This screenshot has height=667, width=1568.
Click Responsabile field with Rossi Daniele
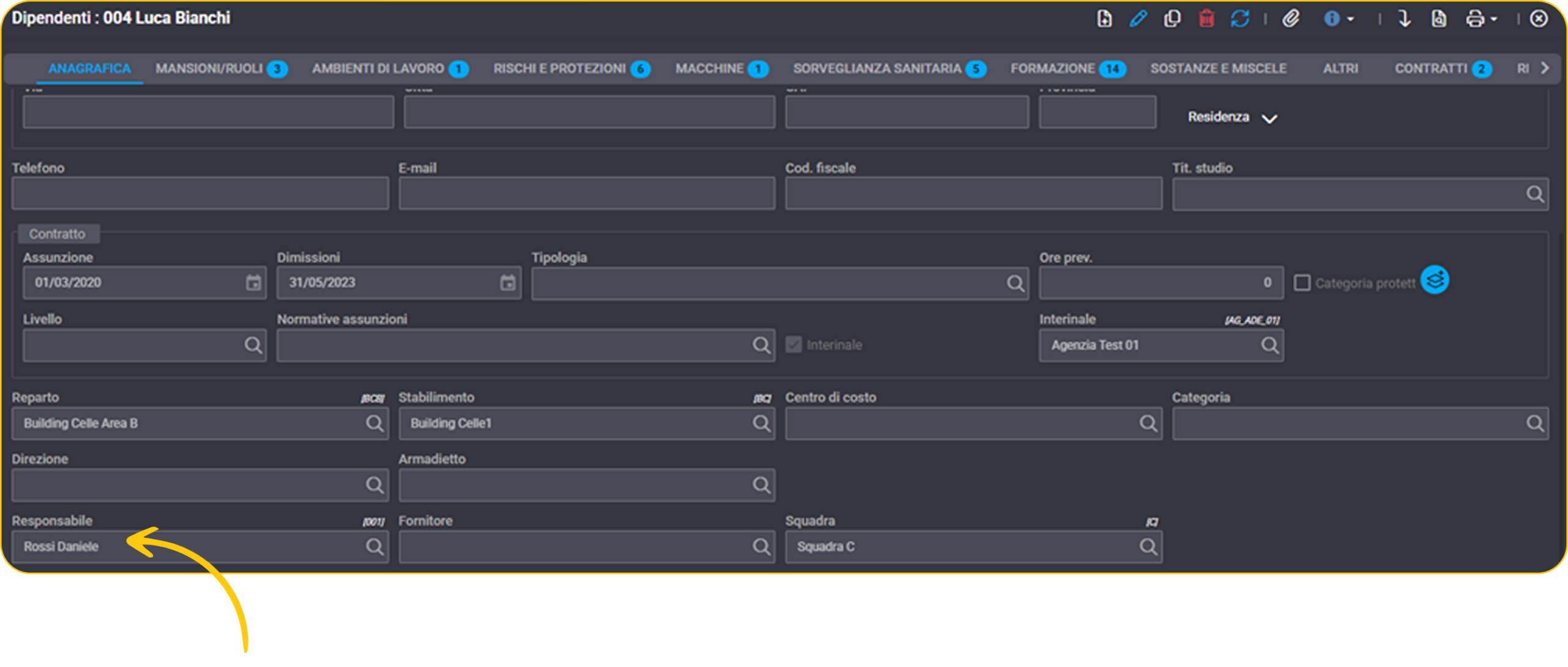click(x=200, y=546)
